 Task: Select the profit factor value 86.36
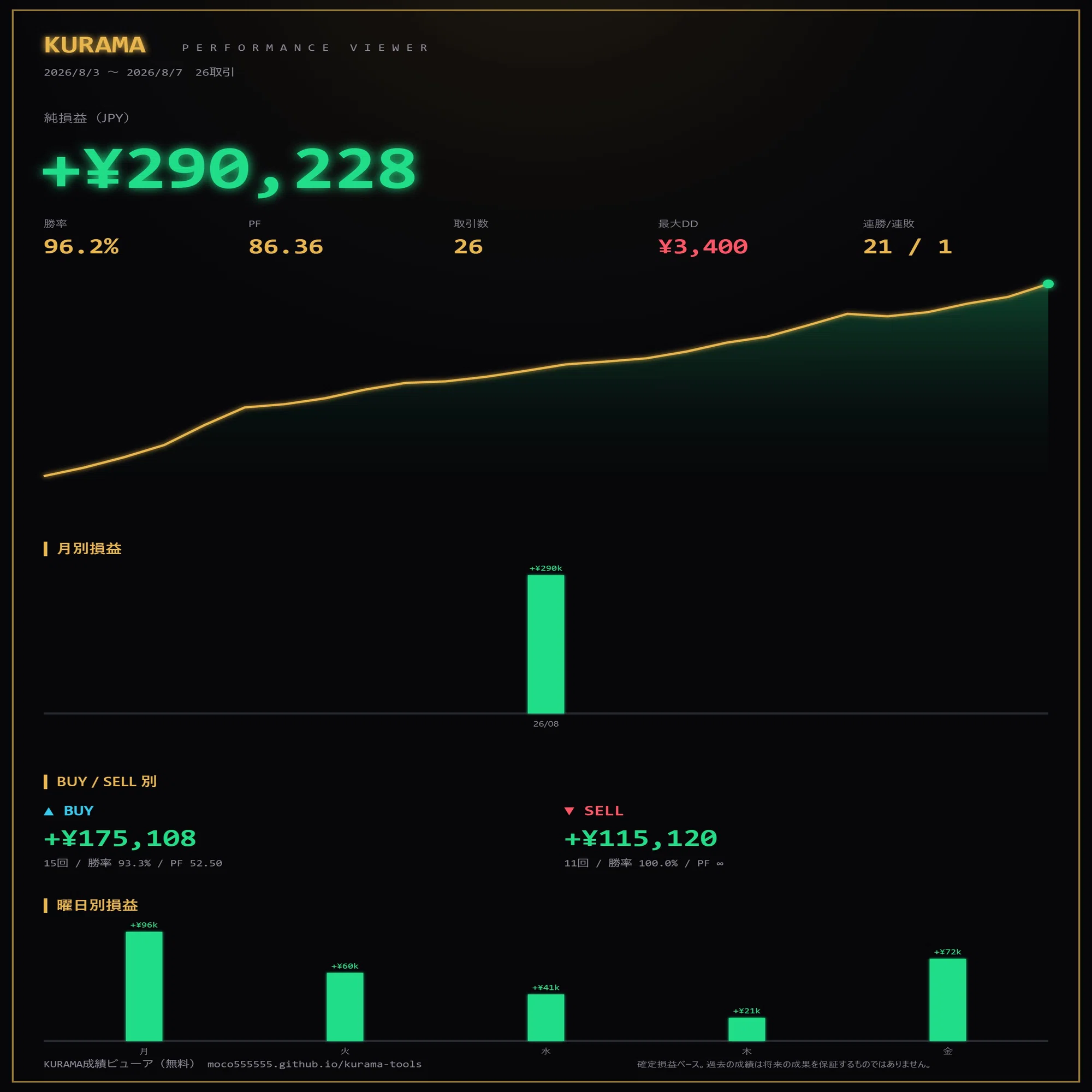coord(286,246)
